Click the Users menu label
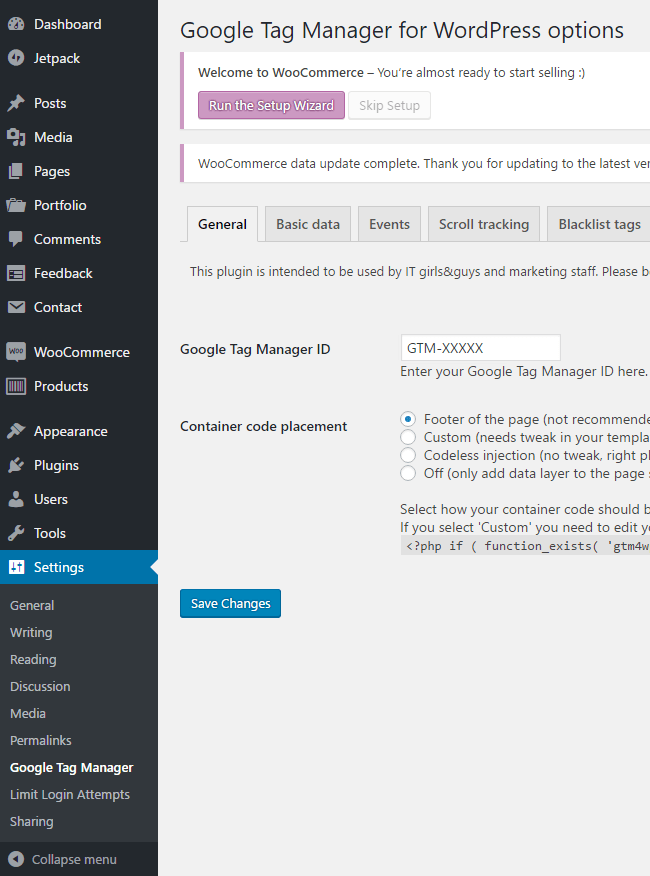 pos(51,499)
